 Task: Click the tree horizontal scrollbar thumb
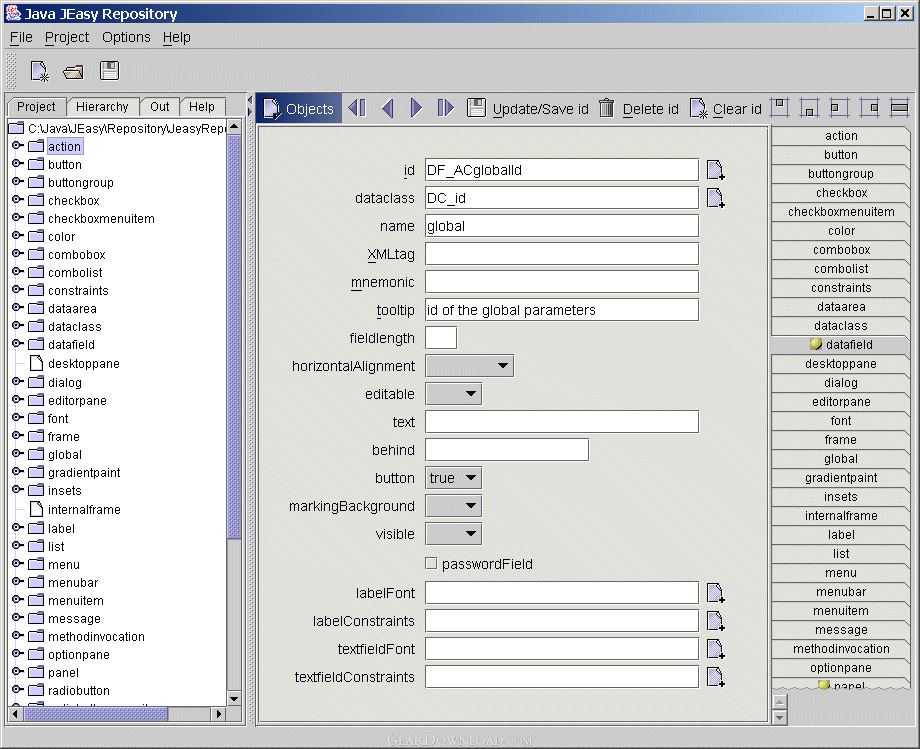pos(96,714)
